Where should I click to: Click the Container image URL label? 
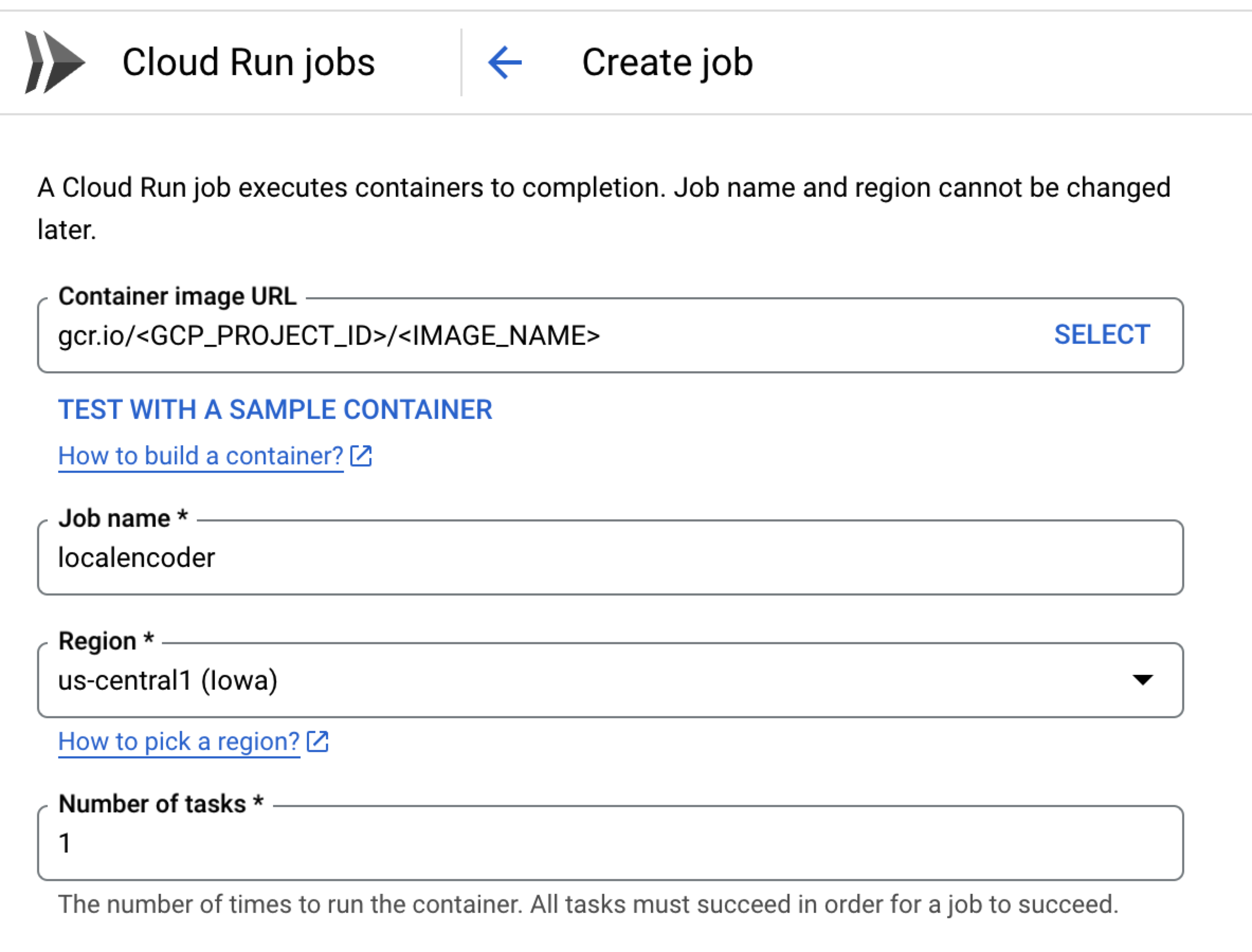coord(177,296)
